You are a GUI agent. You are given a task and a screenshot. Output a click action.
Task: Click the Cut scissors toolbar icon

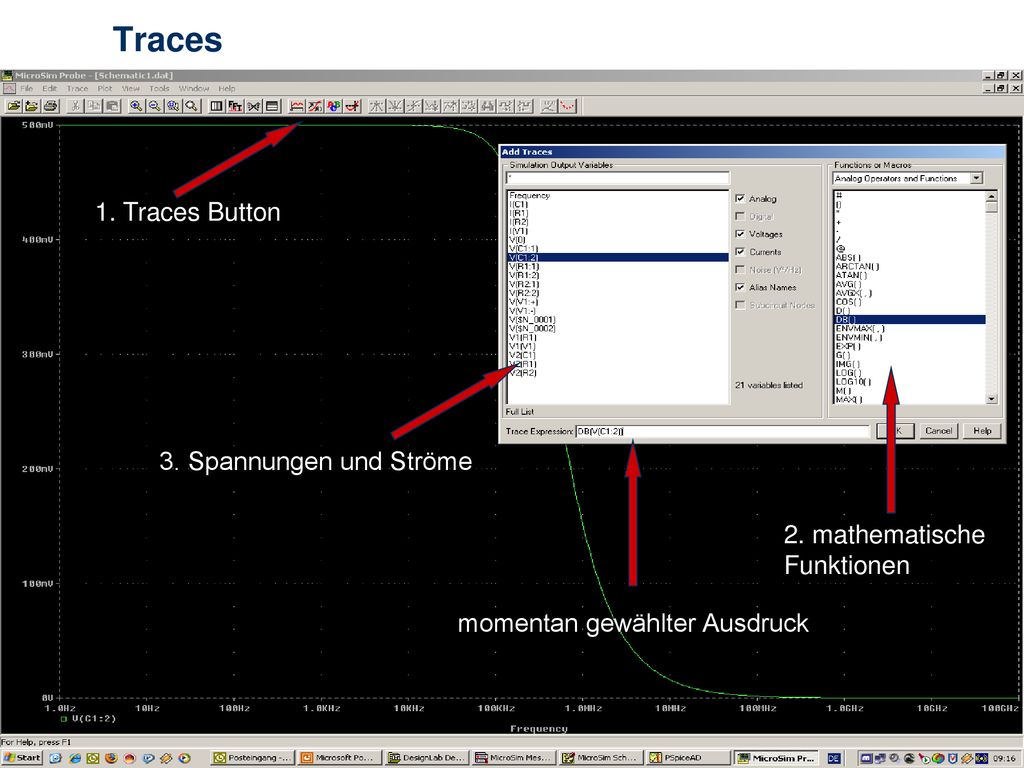pyautogui.click(x=76, y=106)
